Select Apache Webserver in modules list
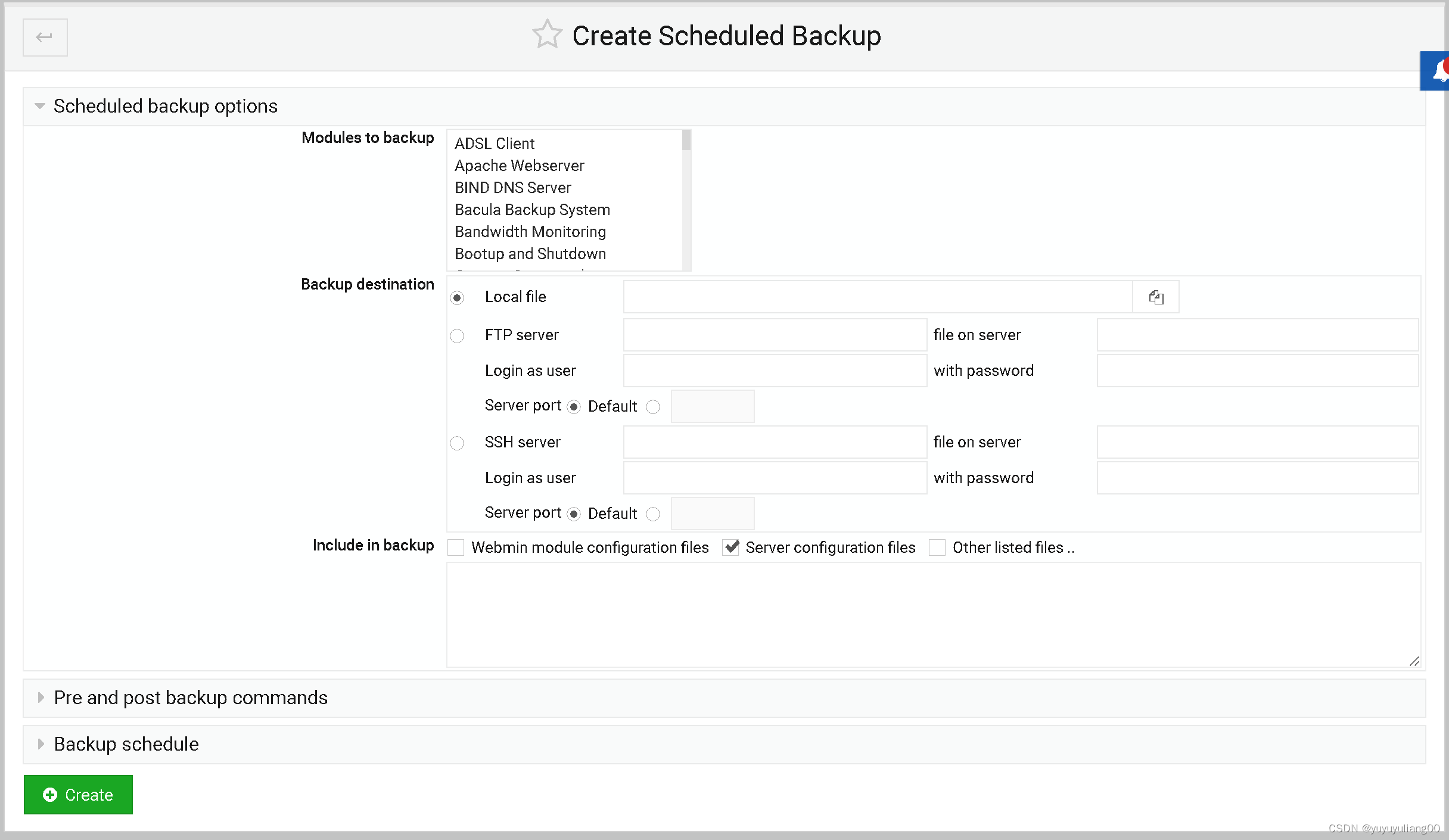 519,166
